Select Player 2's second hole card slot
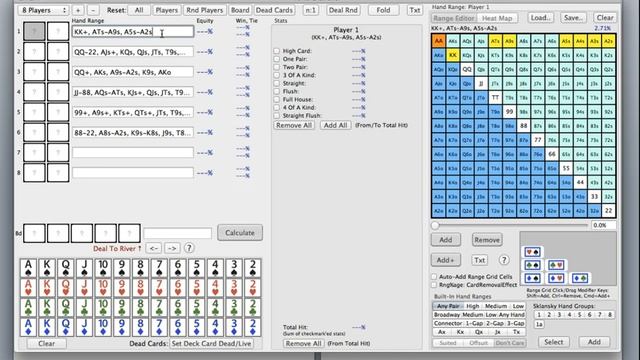This screenshot has width=640, height=360. pyautogui.click(x=58, y=52)
